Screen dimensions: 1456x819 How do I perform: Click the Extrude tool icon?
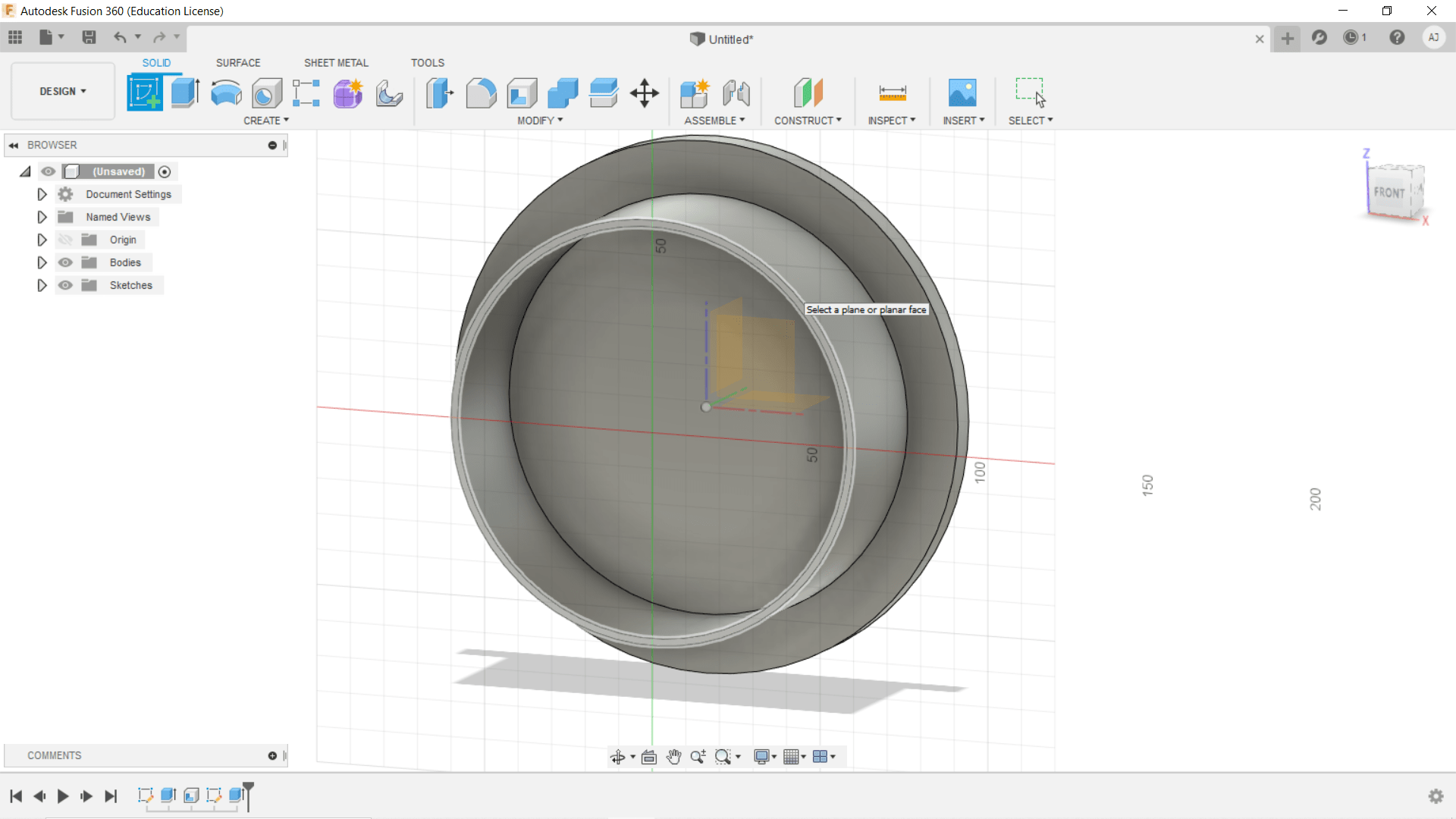(185, 93)
